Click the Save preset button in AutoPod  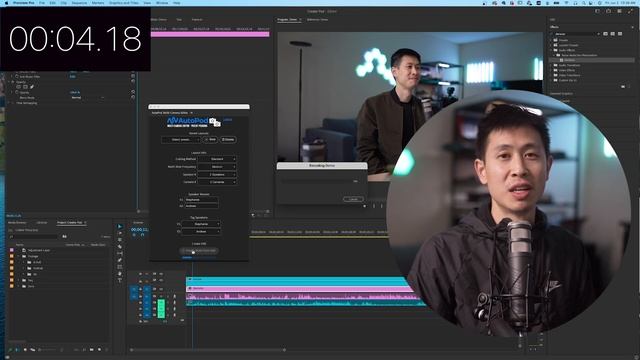coord(210,140)
